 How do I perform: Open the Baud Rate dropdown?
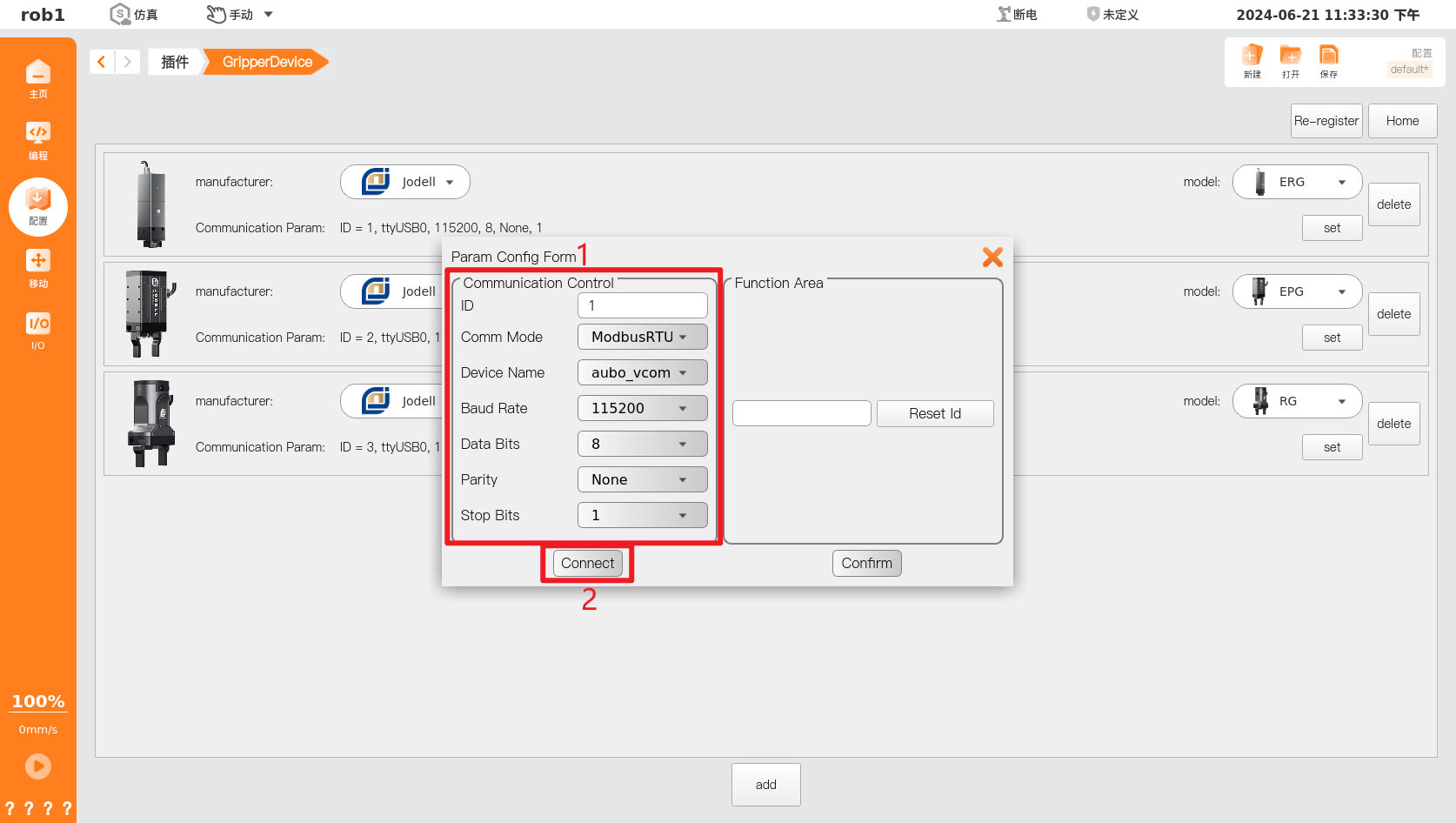[642, 408]
